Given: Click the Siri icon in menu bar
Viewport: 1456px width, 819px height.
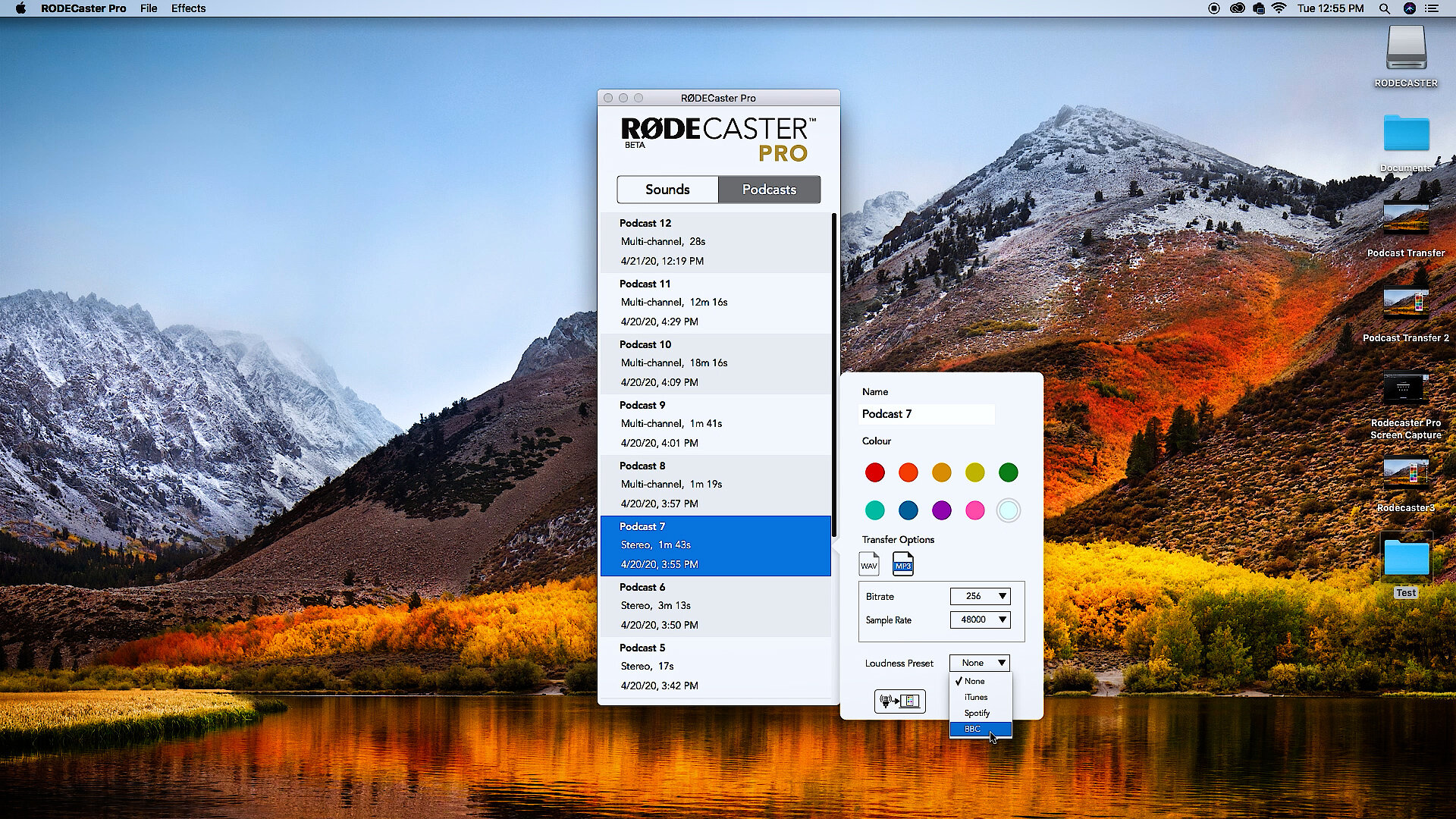Looking at the screenshot, I should coord(1410,8).
